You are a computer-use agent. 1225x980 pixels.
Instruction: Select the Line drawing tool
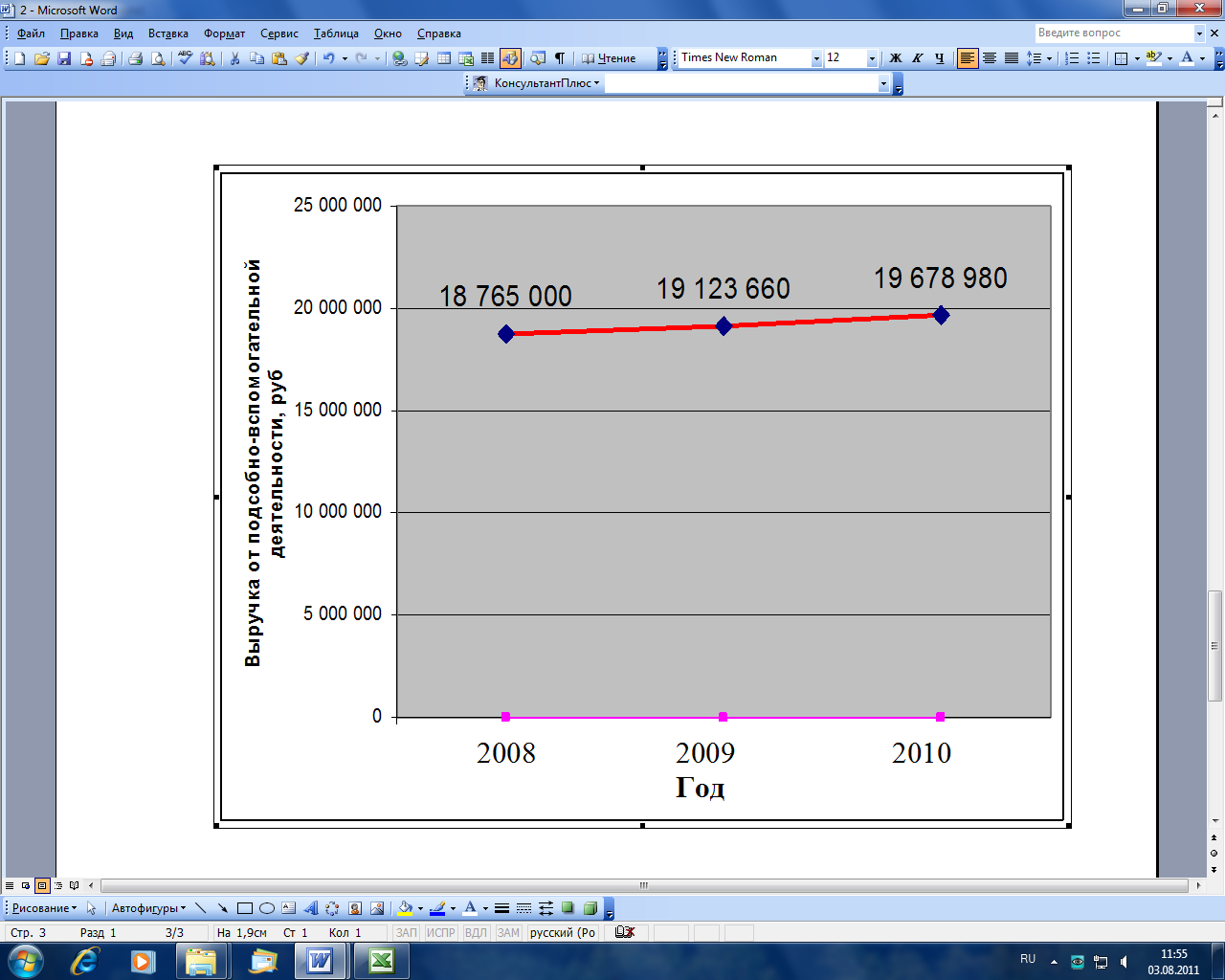coord(201,908)
